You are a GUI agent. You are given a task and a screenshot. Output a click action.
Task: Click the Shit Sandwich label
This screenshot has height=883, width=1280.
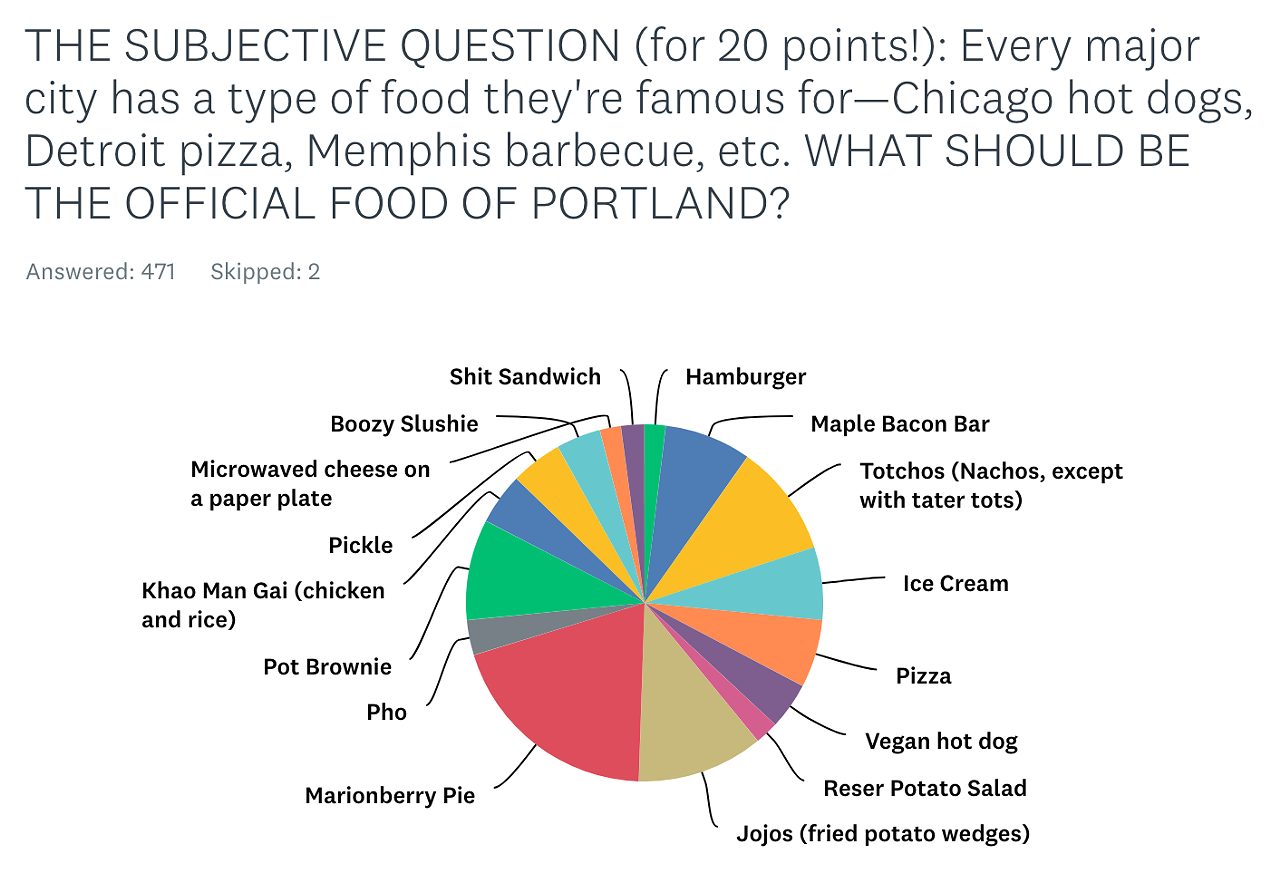(x=525, y=377)
